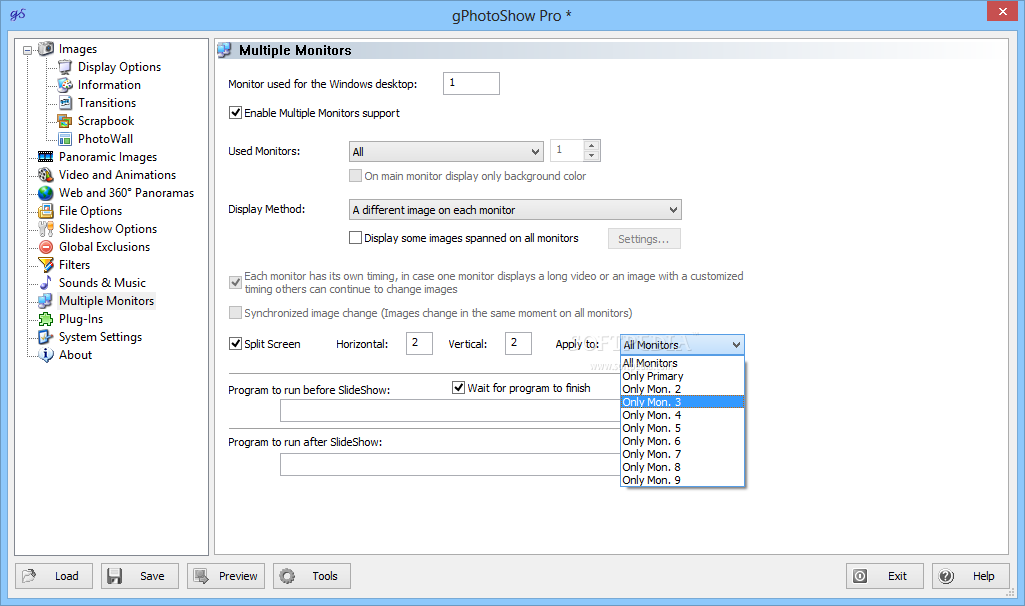This screenshot has width=1025, height=606.
Task: Open Global Exclusions in tree
Action: pyautogui.click(x=105, y=247)
